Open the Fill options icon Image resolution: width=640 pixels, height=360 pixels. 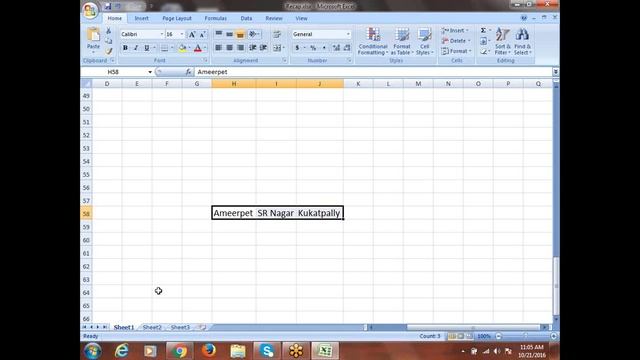pos(484,41)
